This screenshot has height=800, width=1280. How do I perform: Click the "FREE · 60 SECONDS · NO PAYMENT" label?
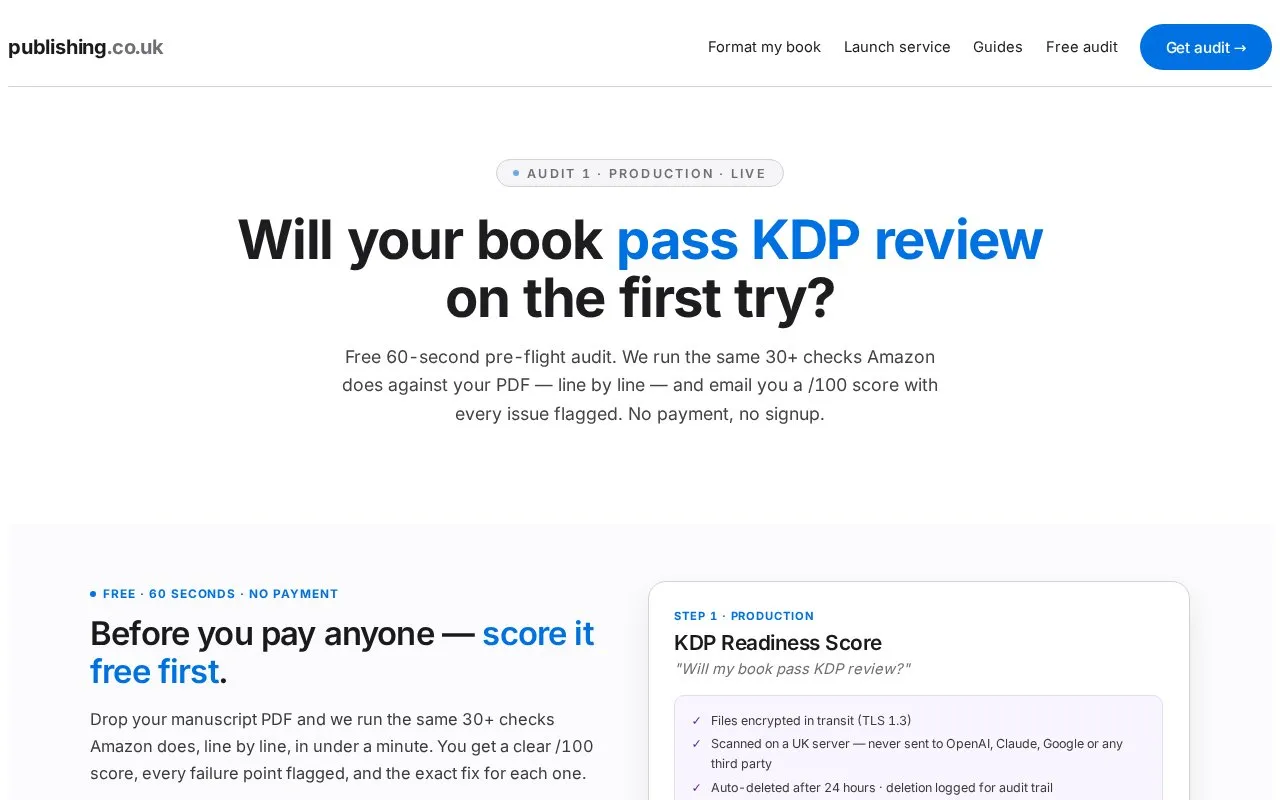point(220,594)
